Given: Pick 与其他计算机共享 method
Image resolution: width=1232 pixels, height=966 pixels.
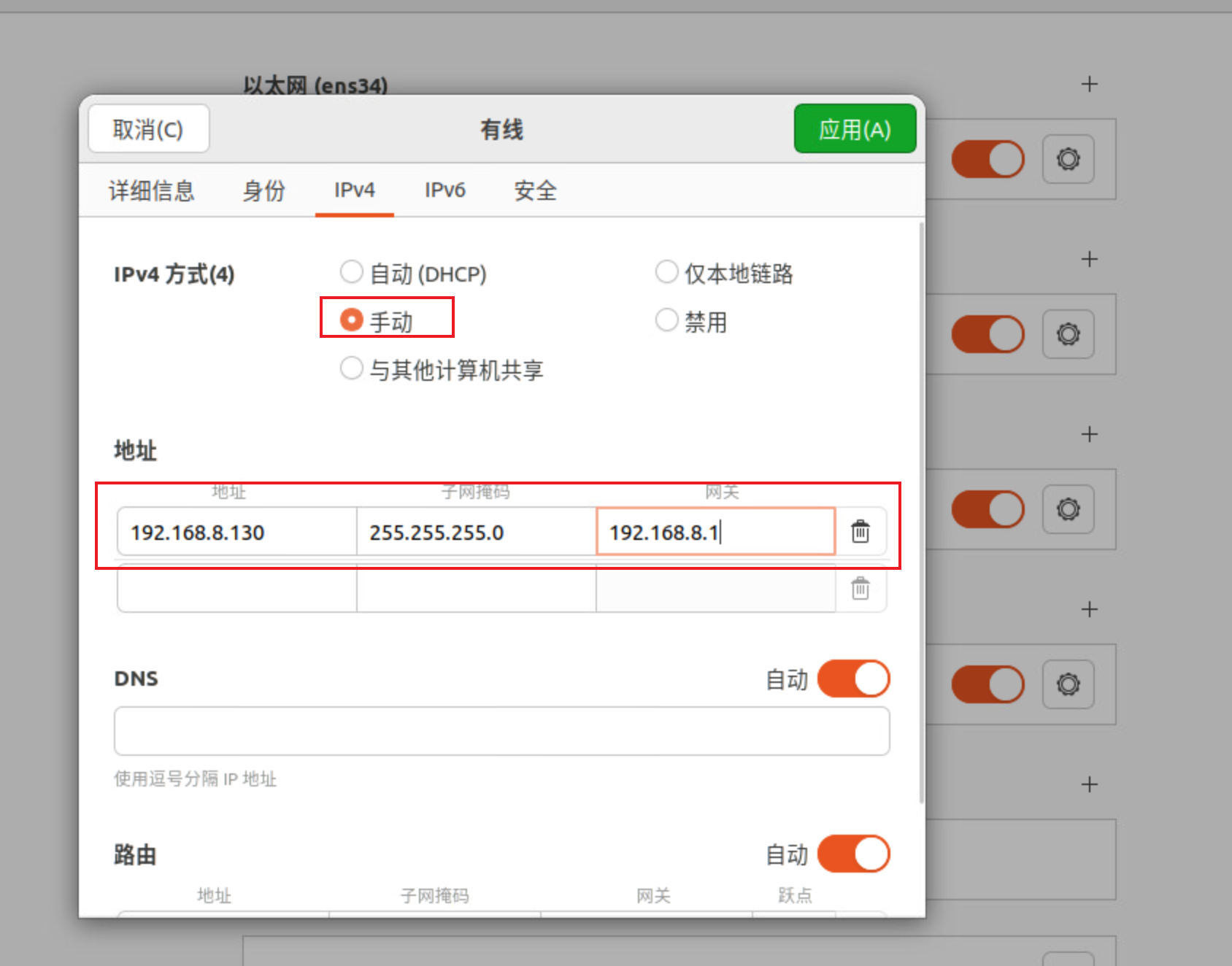Looking at the screenshot, I should [442, 369].
